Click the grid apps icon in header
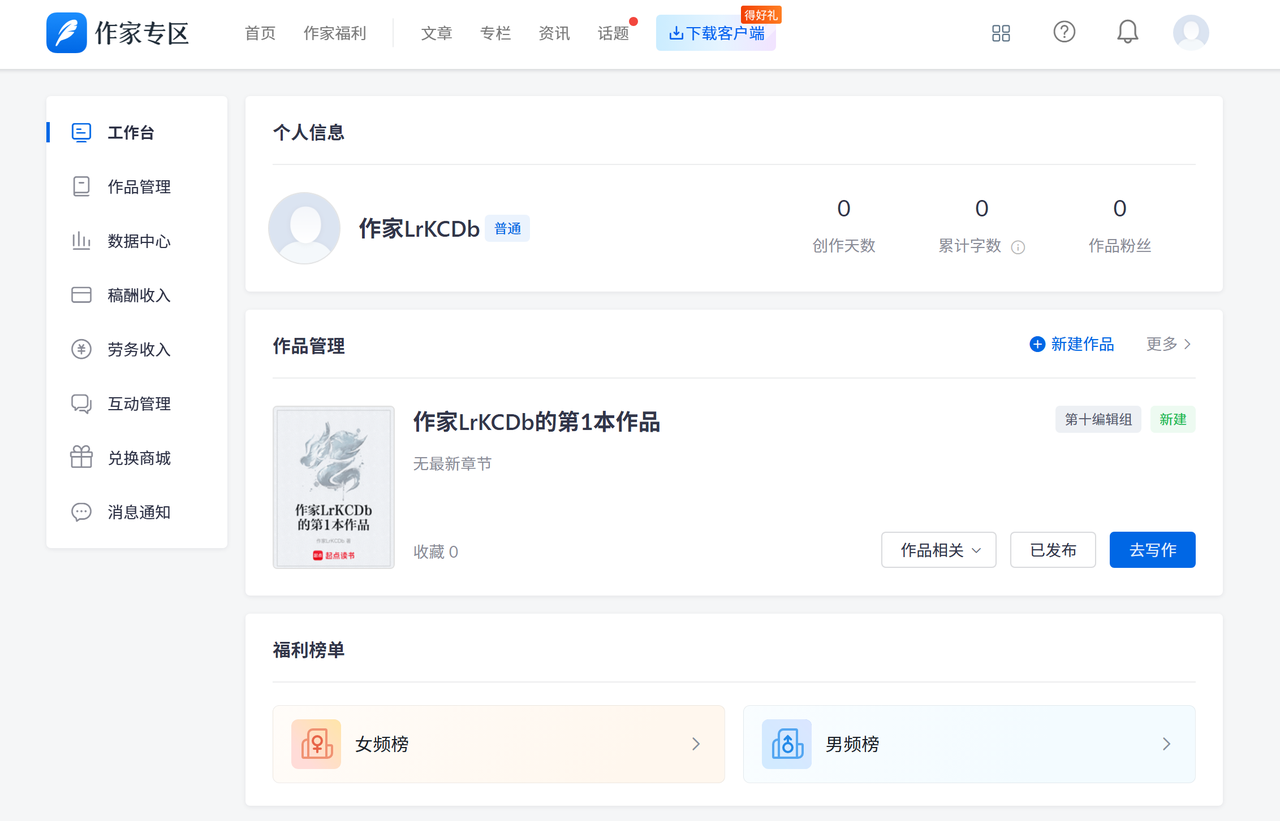The height and width of the screenshot is (821, 1280). coord(1001,33)
